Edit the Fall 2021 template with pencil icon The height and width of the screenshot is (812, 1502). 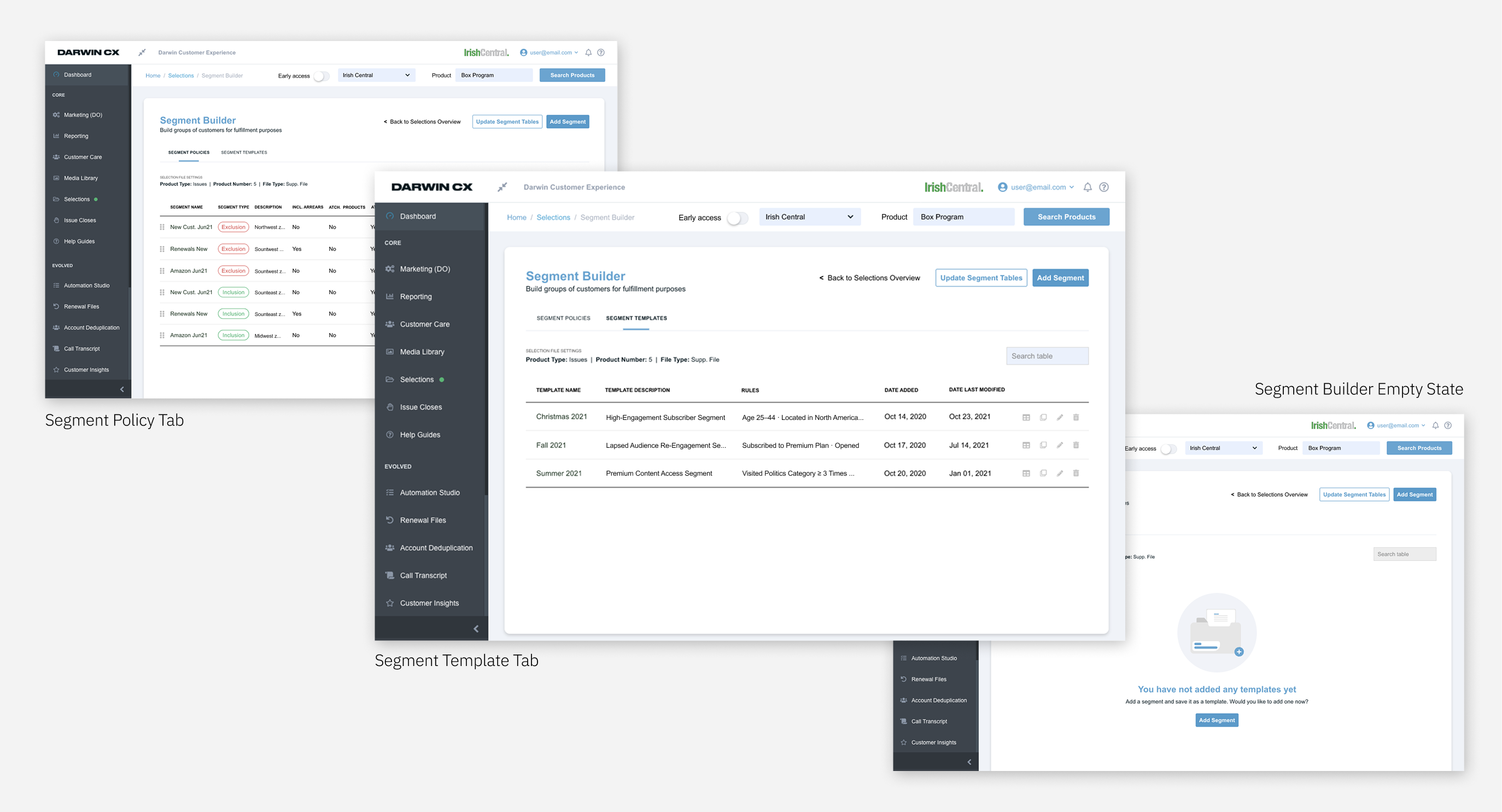coord(1060,445)
